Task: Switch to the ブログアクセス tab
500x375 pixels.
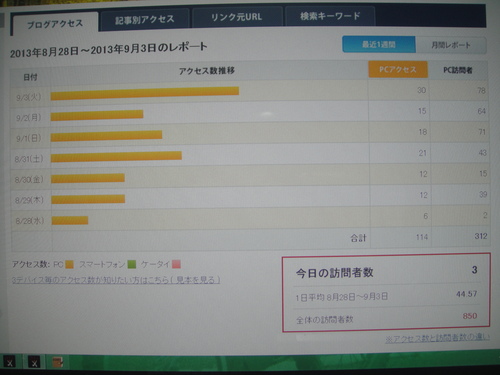Action: (x=55, y=23)
